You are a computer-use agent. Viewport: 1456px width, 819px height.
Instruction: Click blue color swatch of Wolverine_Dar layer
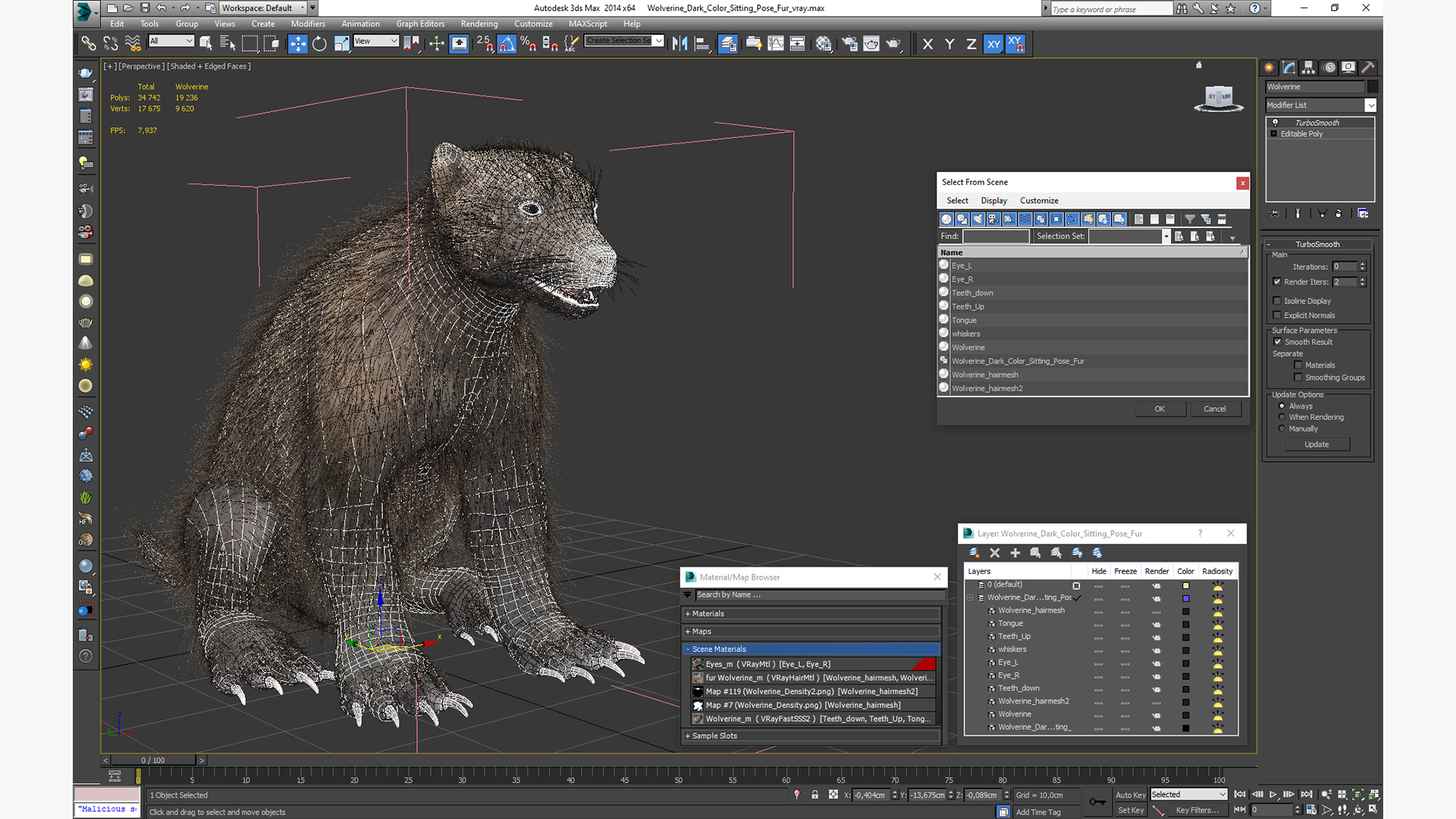[x=1185, y=599]
